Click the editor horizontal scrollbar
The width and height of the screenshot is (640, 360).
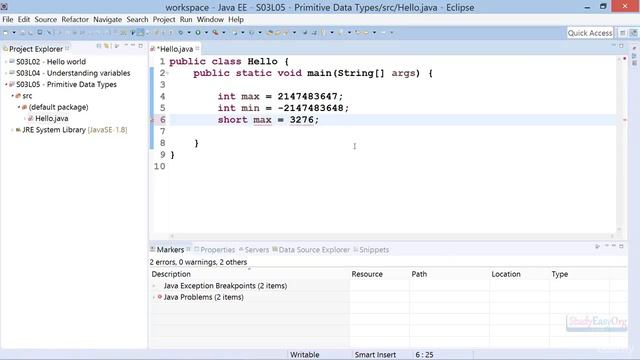click(x=392, y=236)
